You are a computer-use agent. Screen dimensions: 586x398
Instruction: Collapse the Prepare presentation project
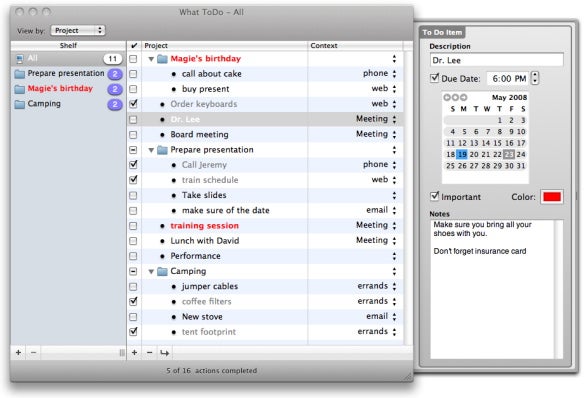click(x=151, y=150)
